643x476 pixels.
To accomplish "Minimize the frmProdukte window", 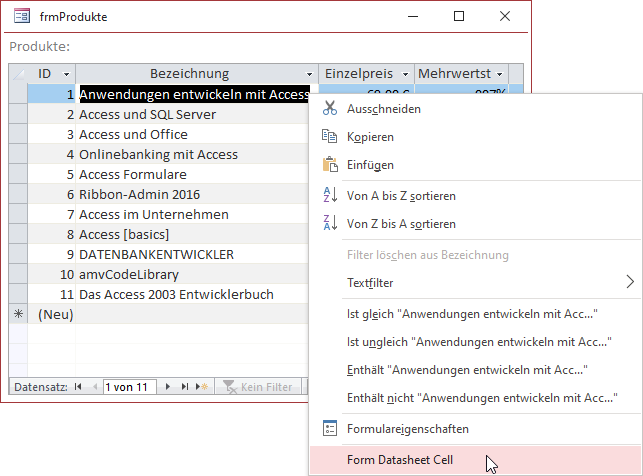I will tap(413, 16).
